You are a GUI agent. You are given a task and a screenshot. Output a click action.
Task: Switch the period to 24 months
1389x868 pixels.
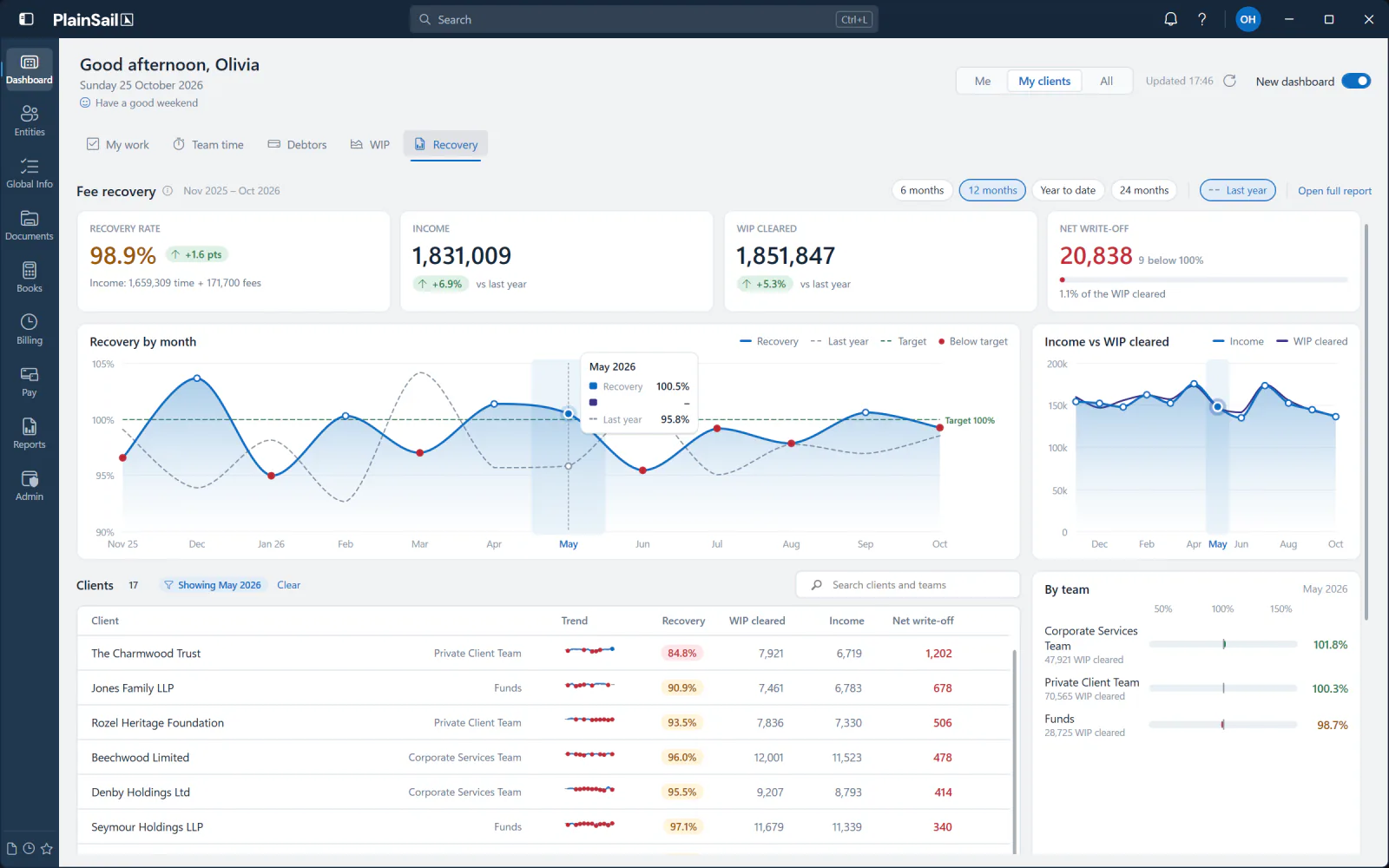click(x=1144, y=190)
